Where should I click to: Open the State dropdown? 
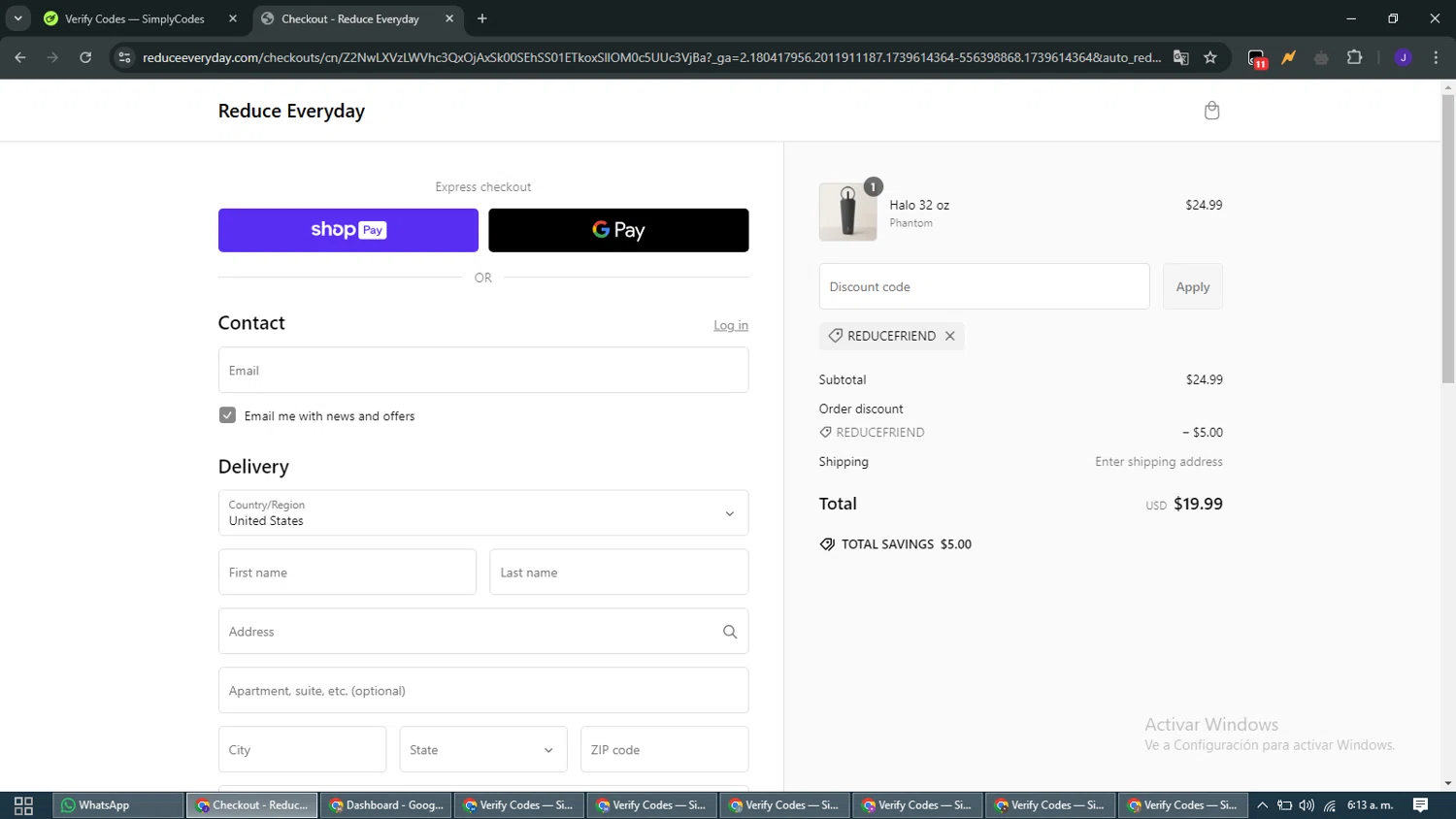click(x=483, y=749)
